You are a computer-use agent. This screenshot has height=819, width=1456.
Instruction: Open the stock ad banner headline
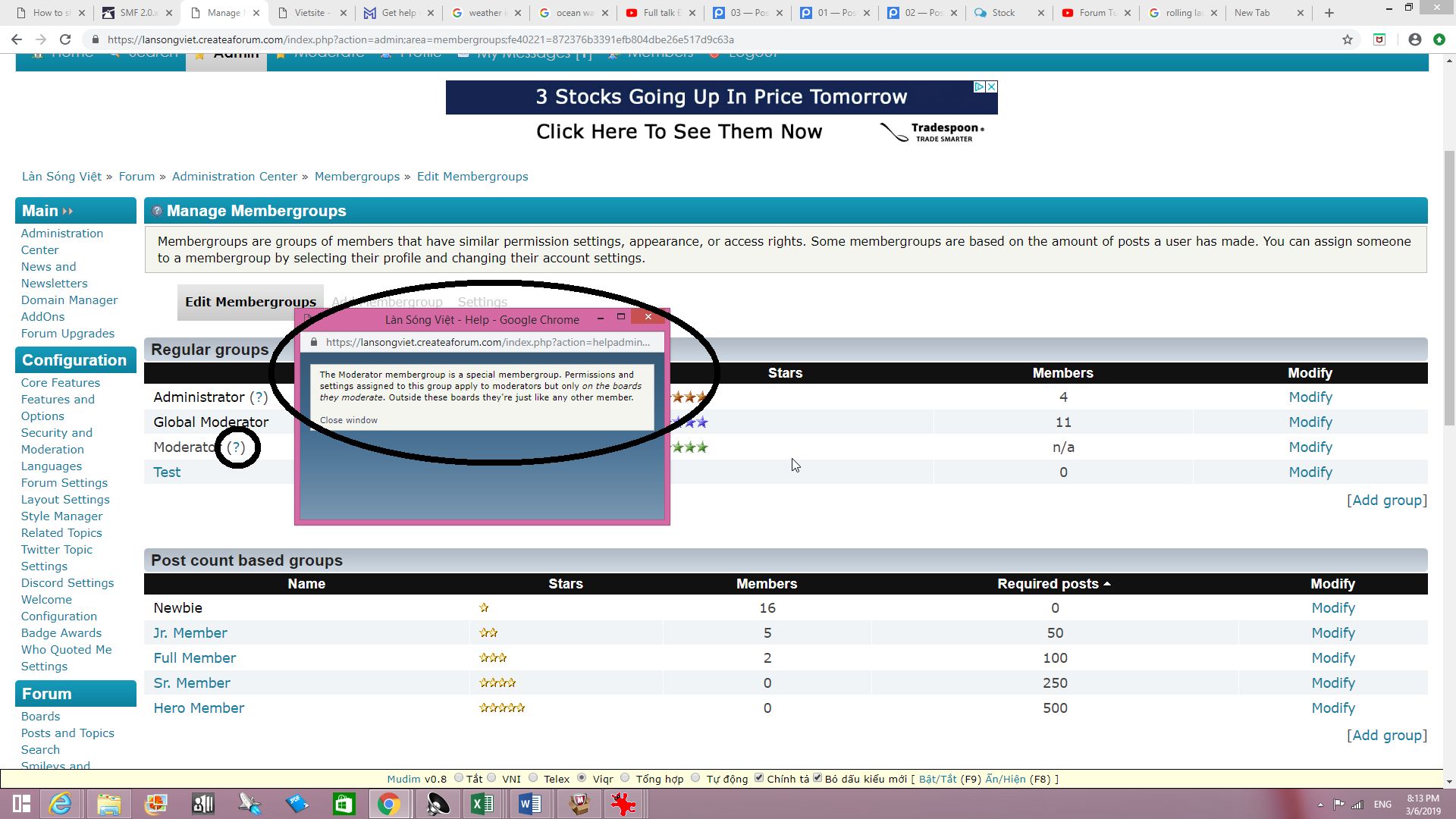[721, 97]
